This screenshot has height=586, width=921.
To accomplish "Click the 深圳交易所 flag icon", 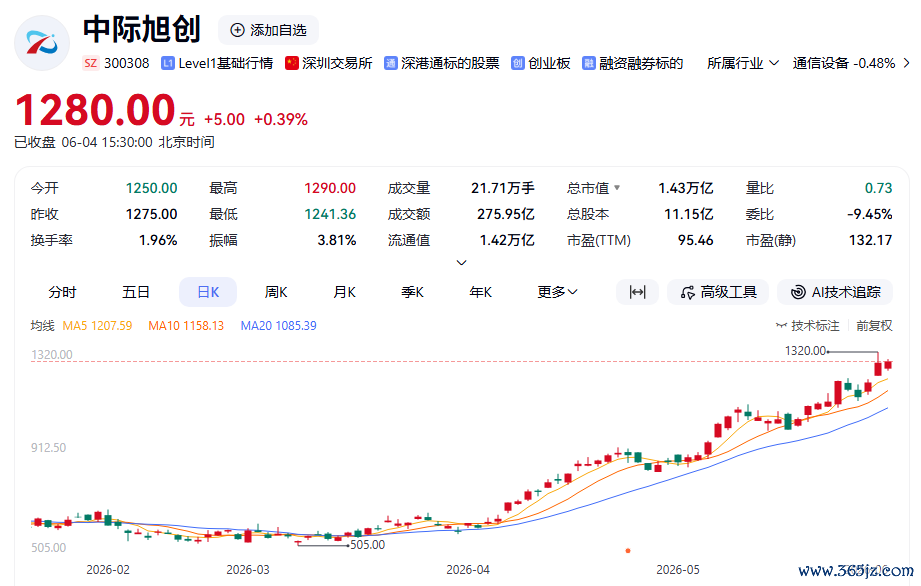I will click(291, 63).
